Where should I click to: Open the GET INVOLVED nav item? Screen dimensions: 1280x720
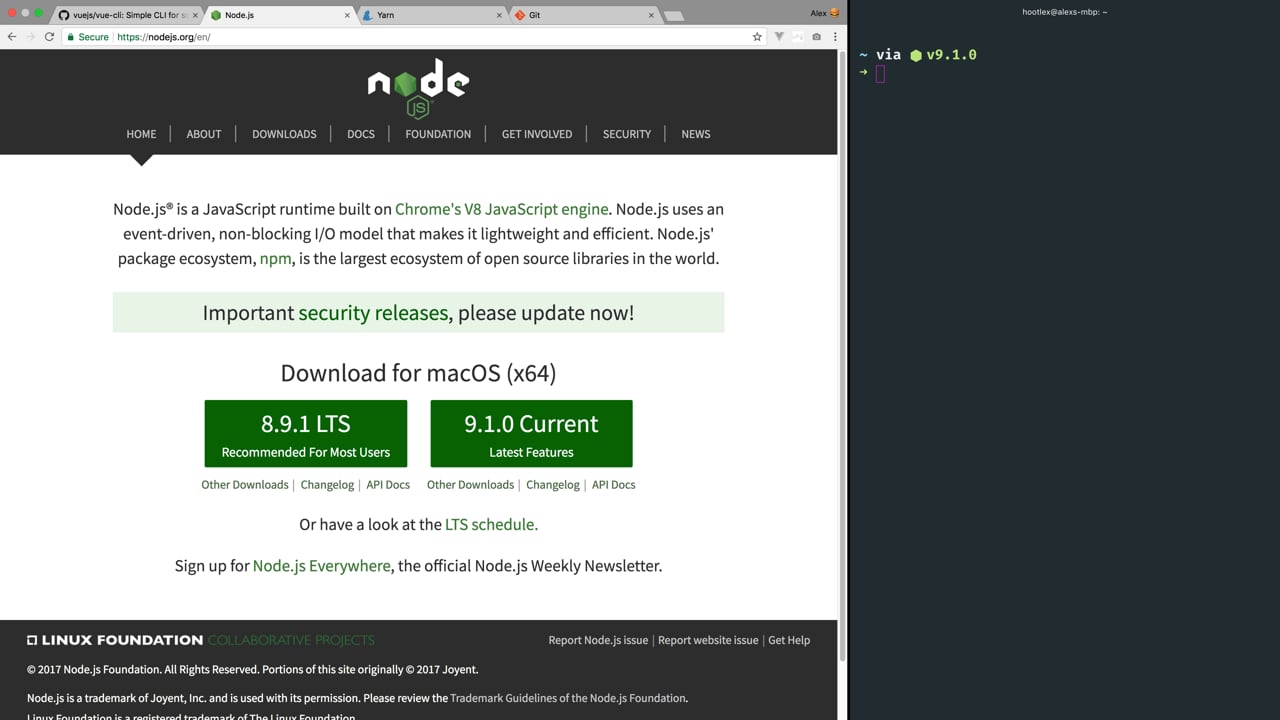tap(537, 134)
